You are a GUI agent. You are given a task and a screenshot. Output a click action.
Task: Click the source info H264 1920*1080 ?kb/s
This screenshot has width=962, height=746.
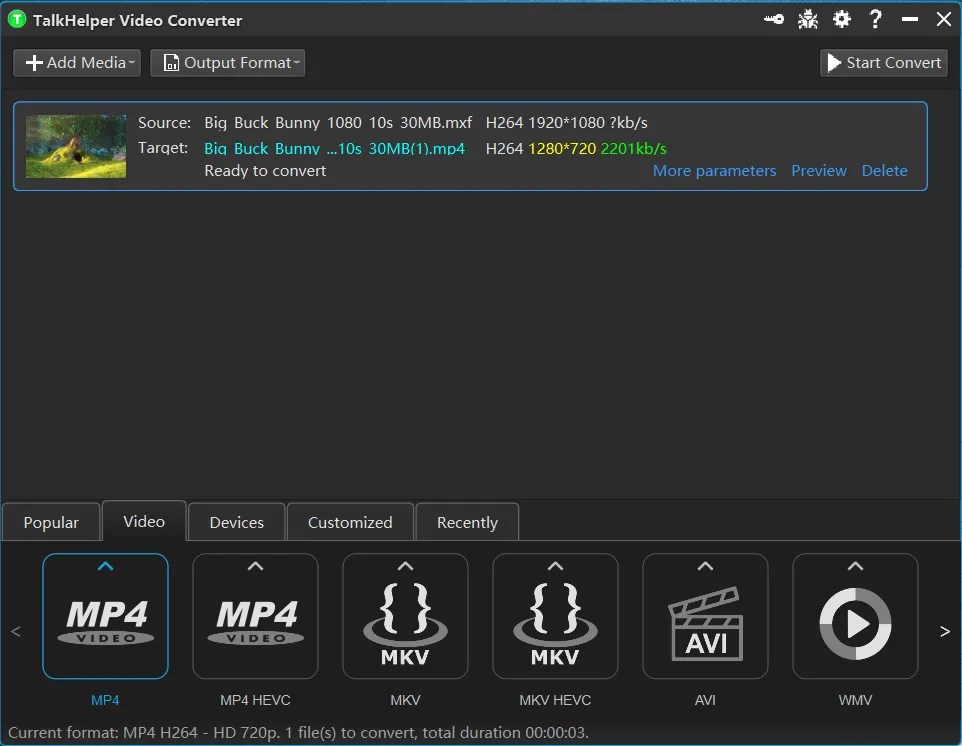coord(566,123)
